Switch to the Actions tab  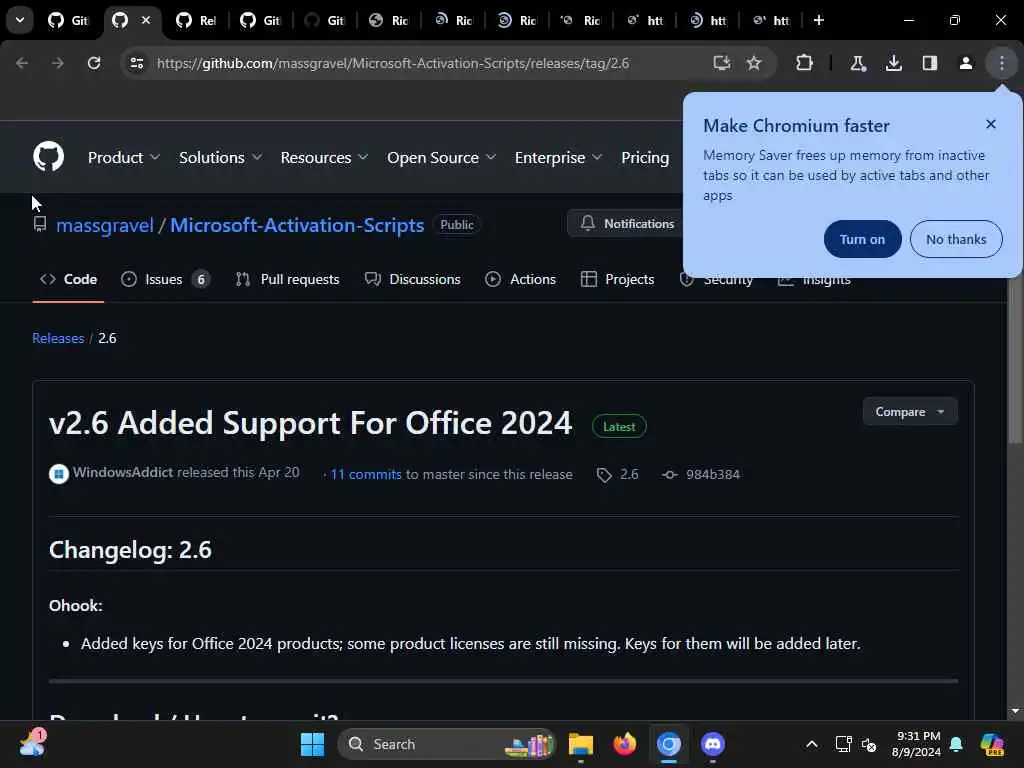pos(520,280)
